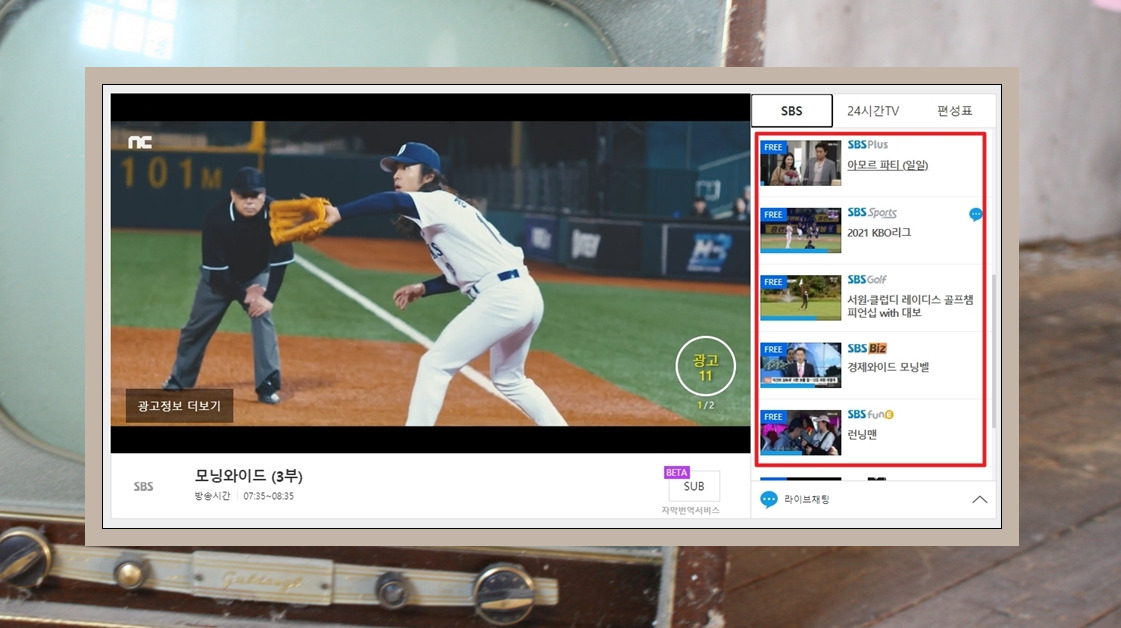Click the 방송시간 07:35~08:35 text
The height and width of the screenshot is (628, 1121).
tap(244, 496)
